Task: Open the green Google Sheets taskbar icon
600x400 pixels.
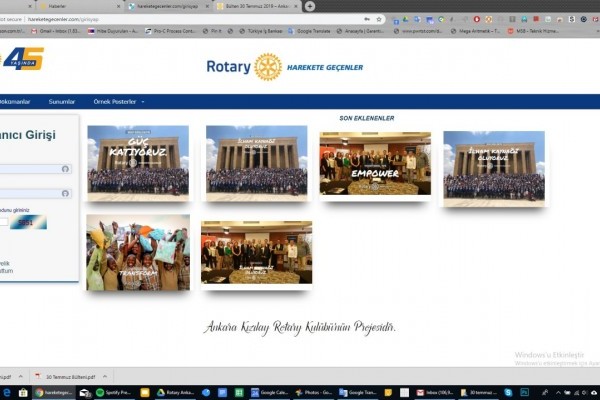Action: [x=239, y=392]
